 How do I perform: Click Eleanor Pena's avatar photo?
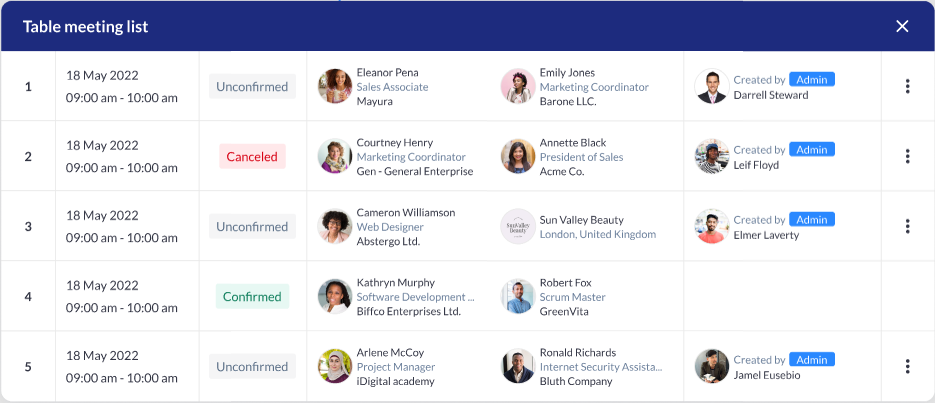click(x=335, y=86)
